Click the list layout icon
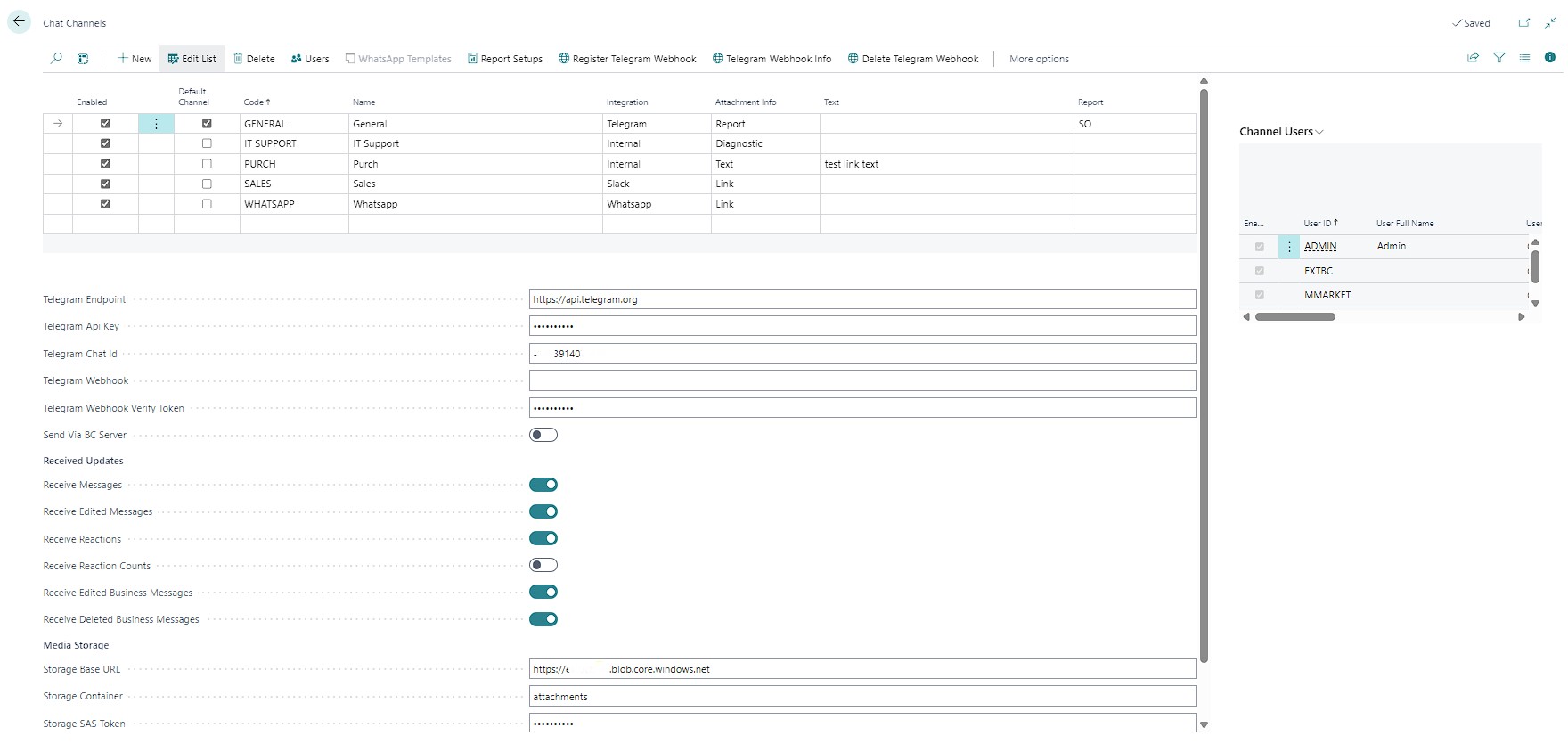 click(1524, 58)
